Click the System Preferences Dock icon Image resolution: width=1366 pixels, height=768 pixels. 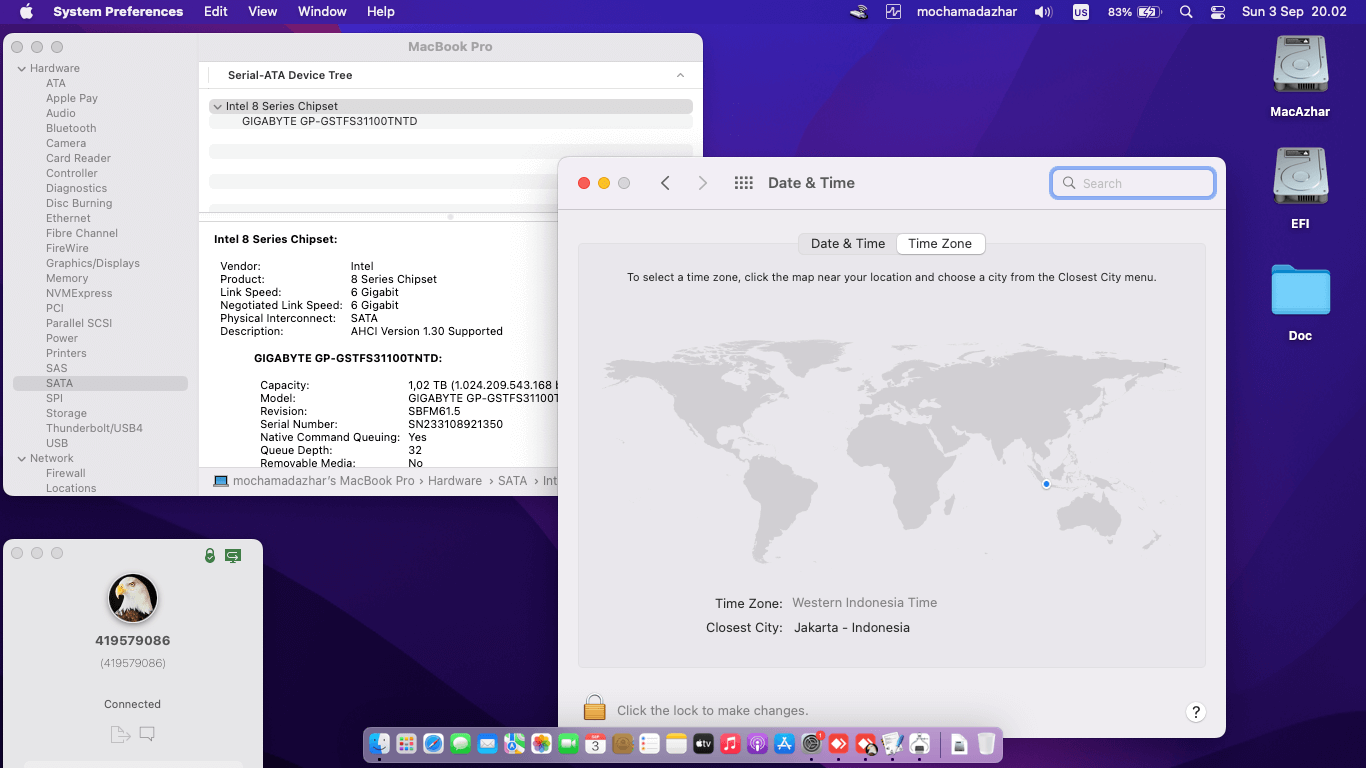pos(811,744)
